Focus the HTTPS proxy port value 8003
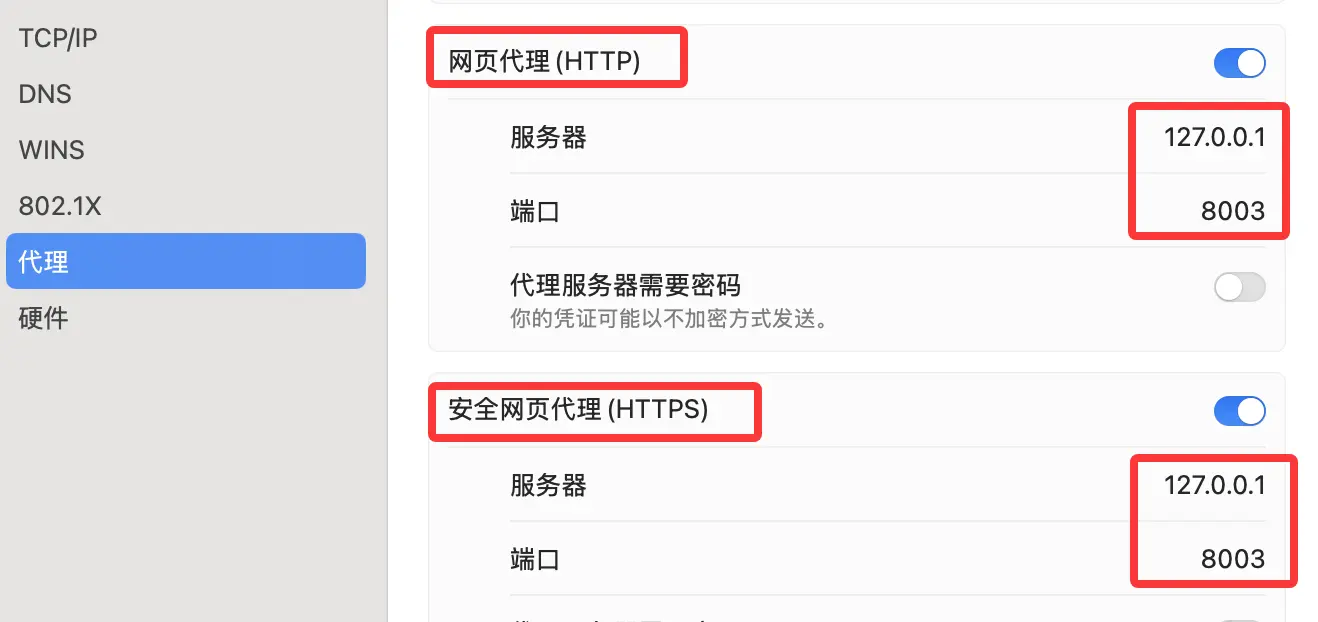The image size is (1318, 622). 1232,559
